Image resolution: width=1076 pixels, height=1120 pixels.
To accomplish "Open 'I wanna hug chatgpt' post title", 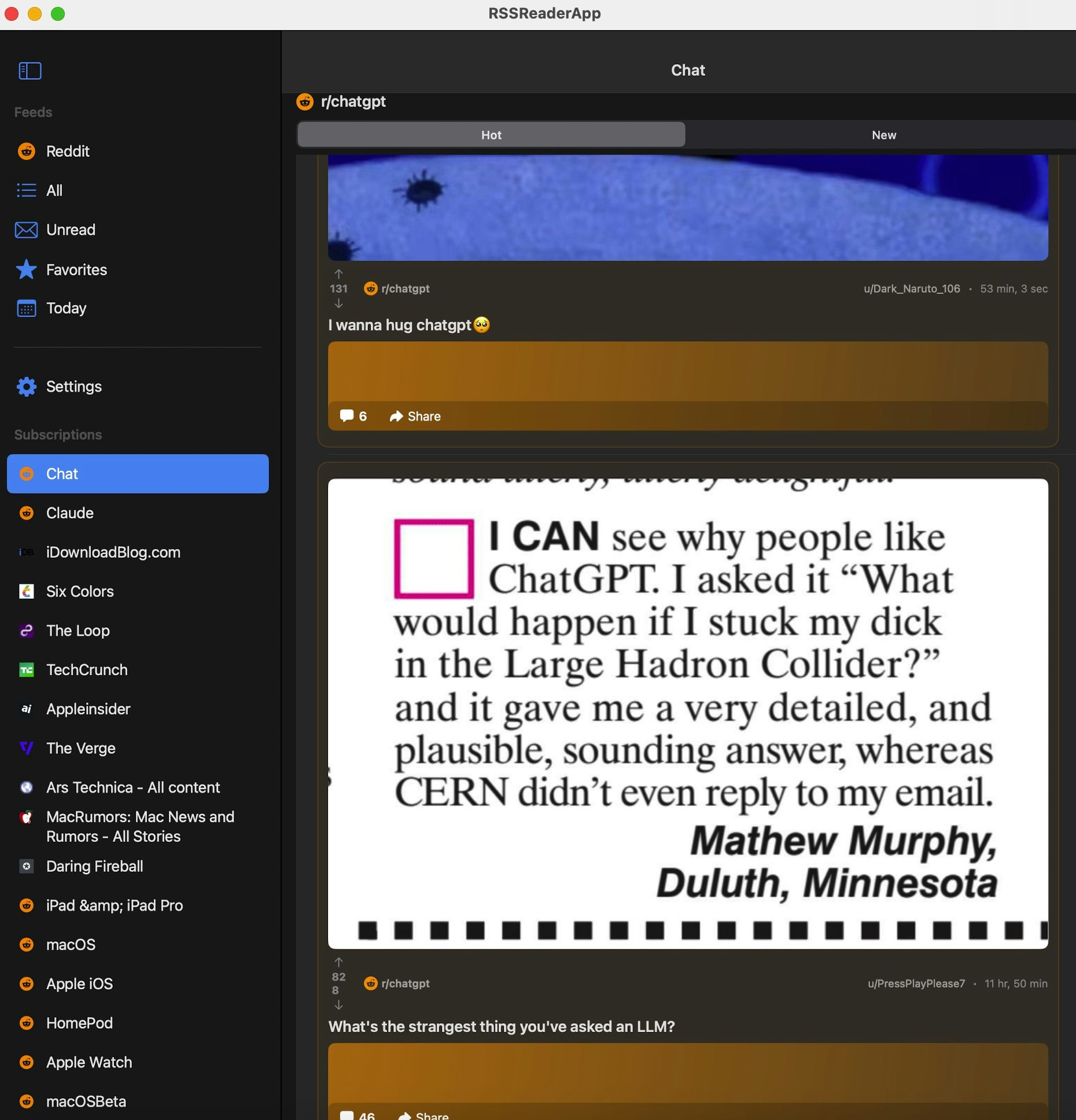I will point(408,325).
